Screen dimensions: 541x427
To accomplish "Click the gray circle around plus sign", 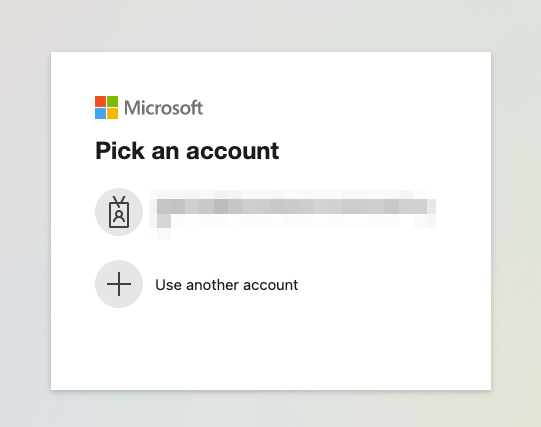I will (x=119, y=284).
